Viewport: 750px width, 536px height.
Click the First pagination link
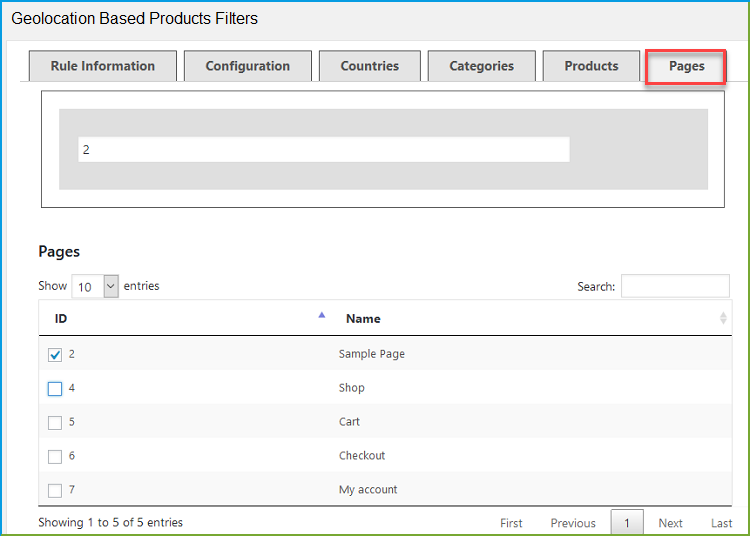click(511, 523)
